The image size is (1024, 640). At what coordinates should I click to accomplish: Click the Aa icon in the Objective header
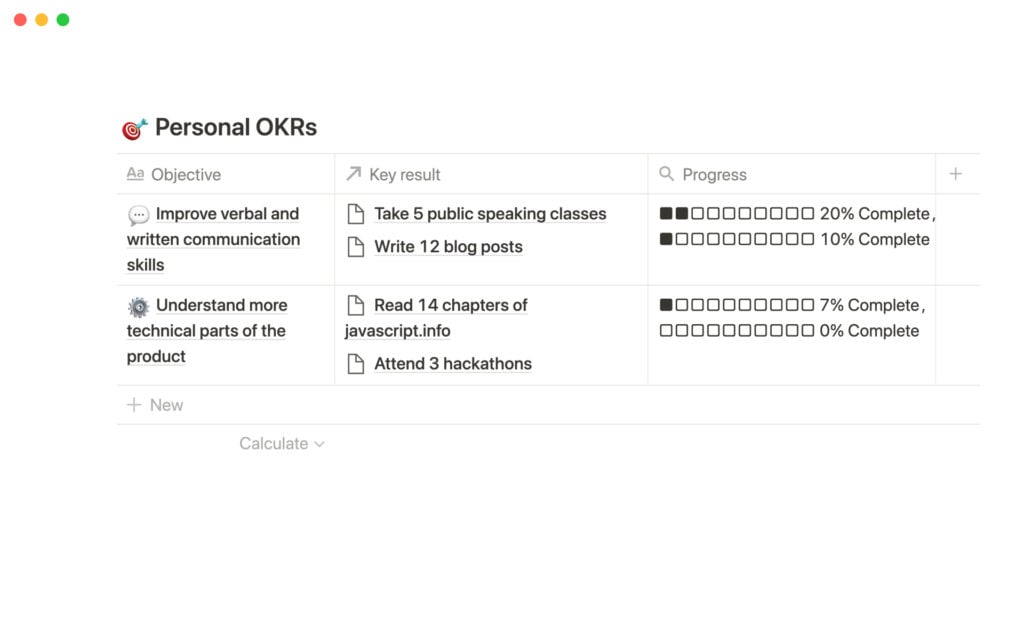point(135,174)
